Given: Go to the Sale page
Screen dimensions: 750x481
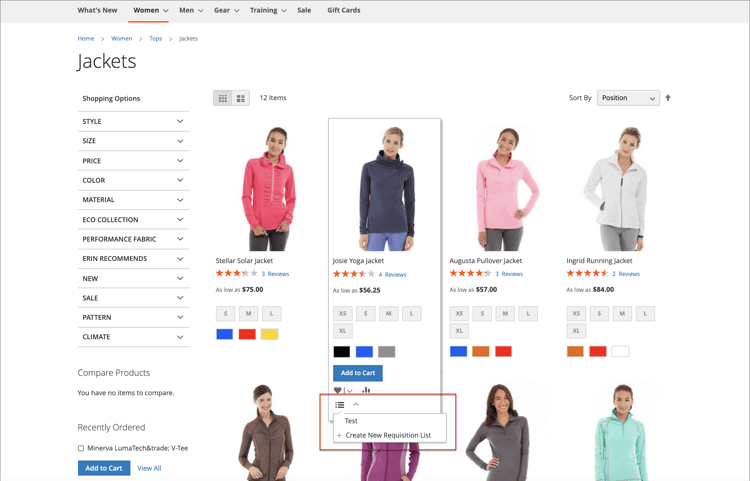Looking at the screenshot, I should (304, 10).
